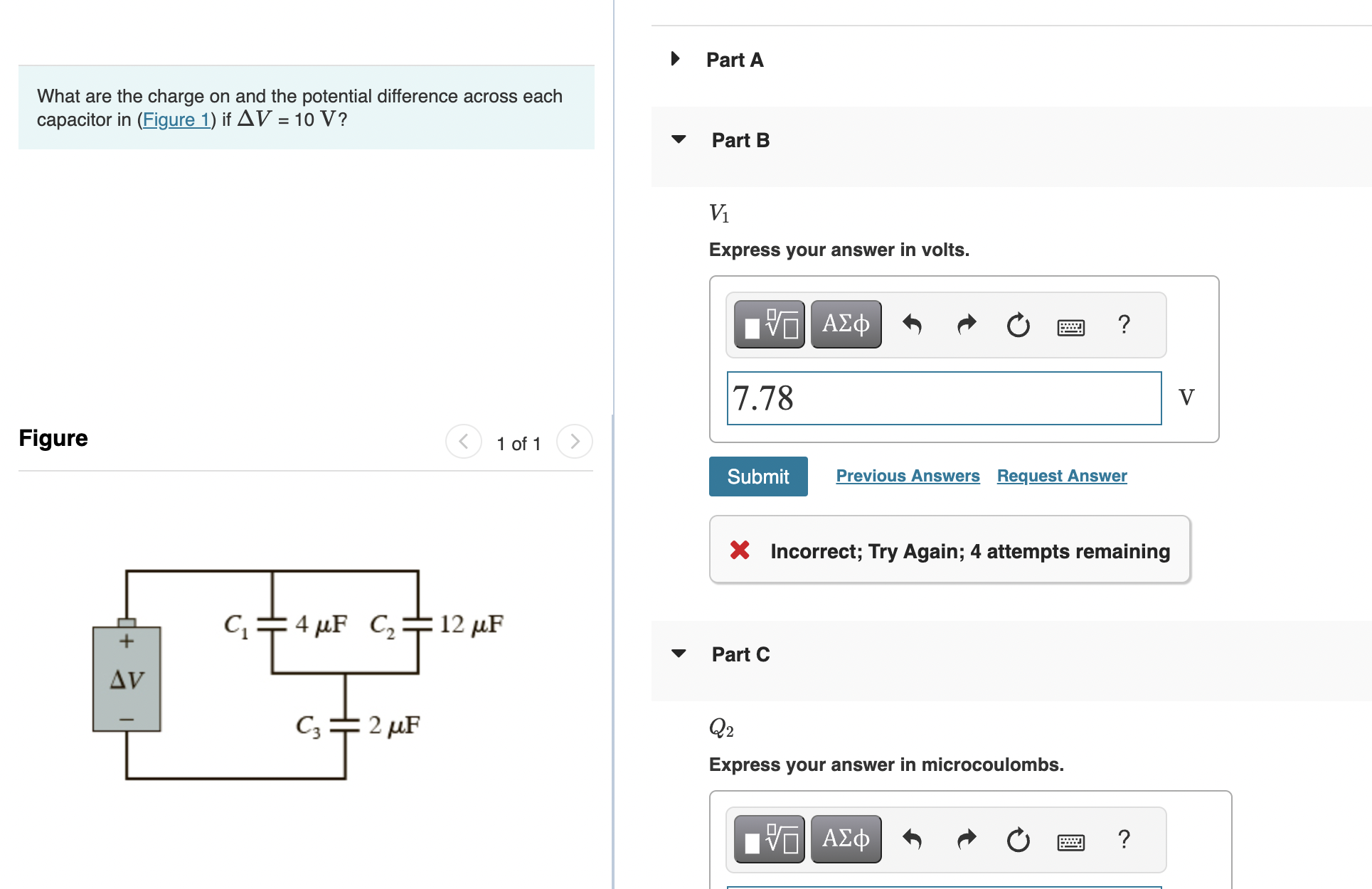Screen dimensions: 1372x889
Task: Switch to the next figure page
Action: click(x=574, y=441)
